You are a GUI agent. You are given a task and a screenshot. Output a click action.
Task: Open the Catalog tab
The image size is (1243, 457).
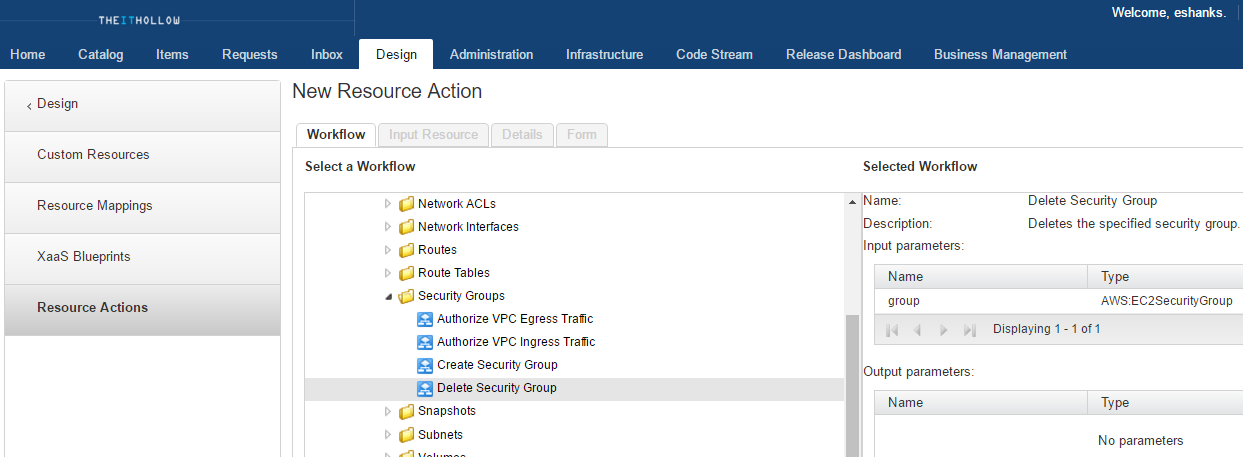click(101, 55)
